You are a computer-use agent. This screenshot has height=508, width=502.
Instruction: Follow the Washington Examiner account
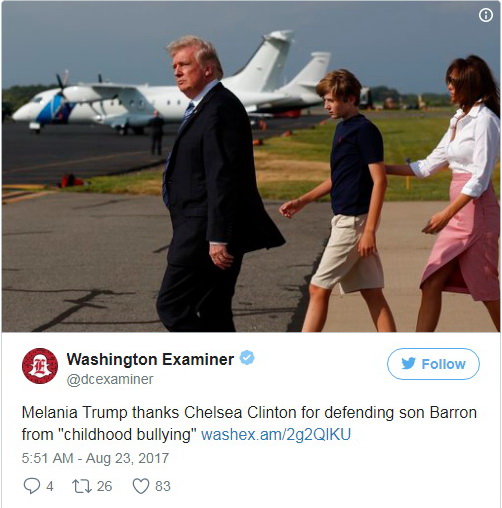coord(433,364)
